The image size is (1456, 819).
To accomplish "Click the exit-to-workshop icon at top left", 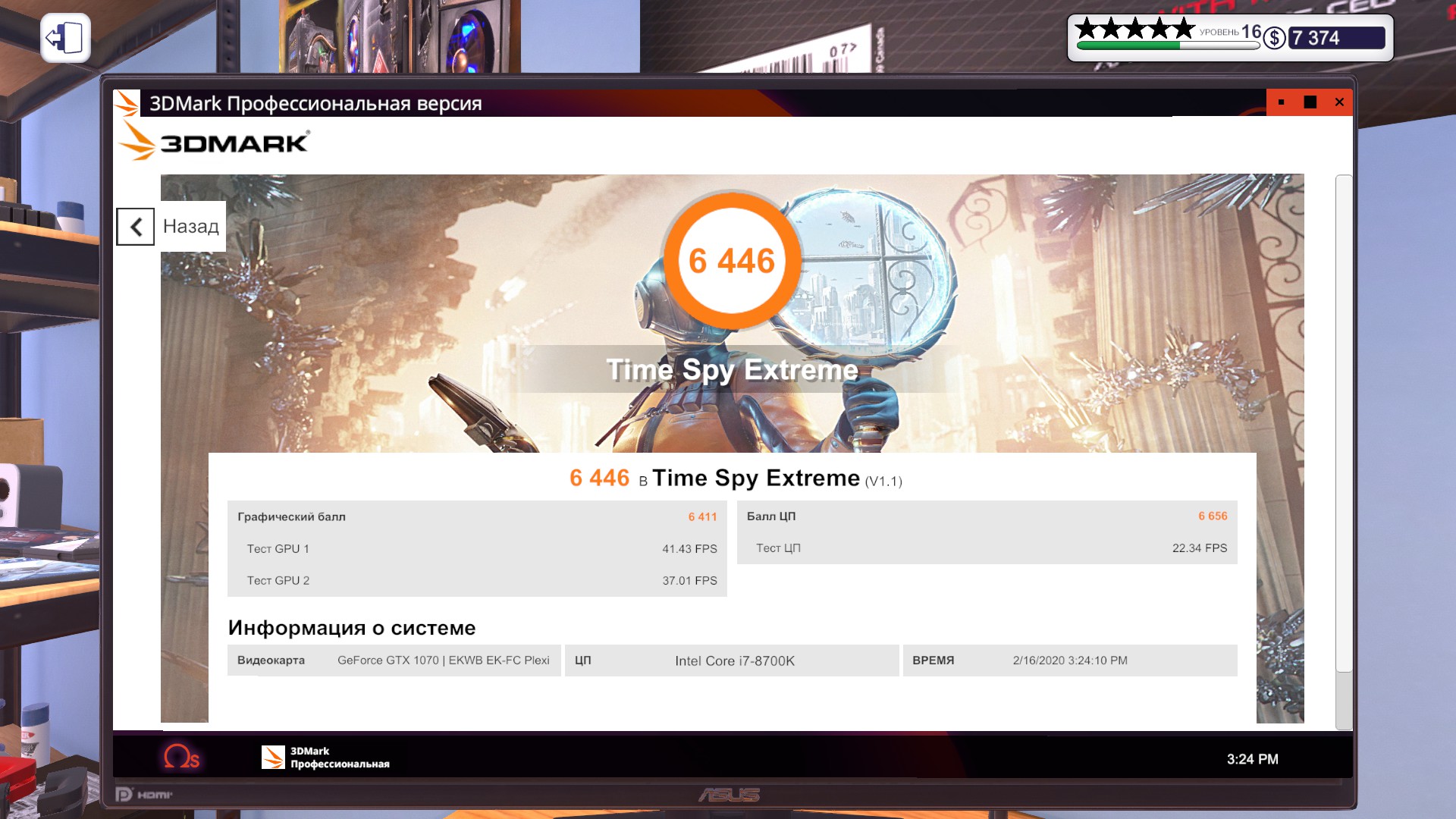I will tap(65, 38).
